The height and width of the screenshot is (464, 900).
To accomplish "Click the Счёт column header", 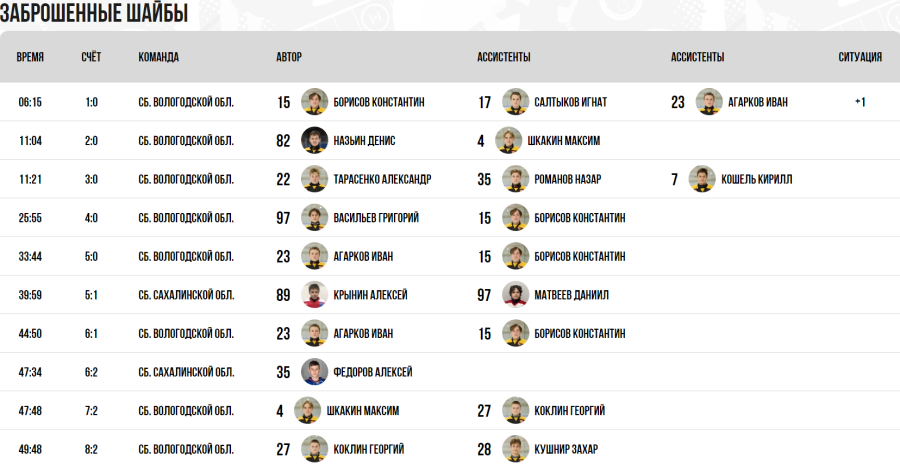I will [91, 57].
